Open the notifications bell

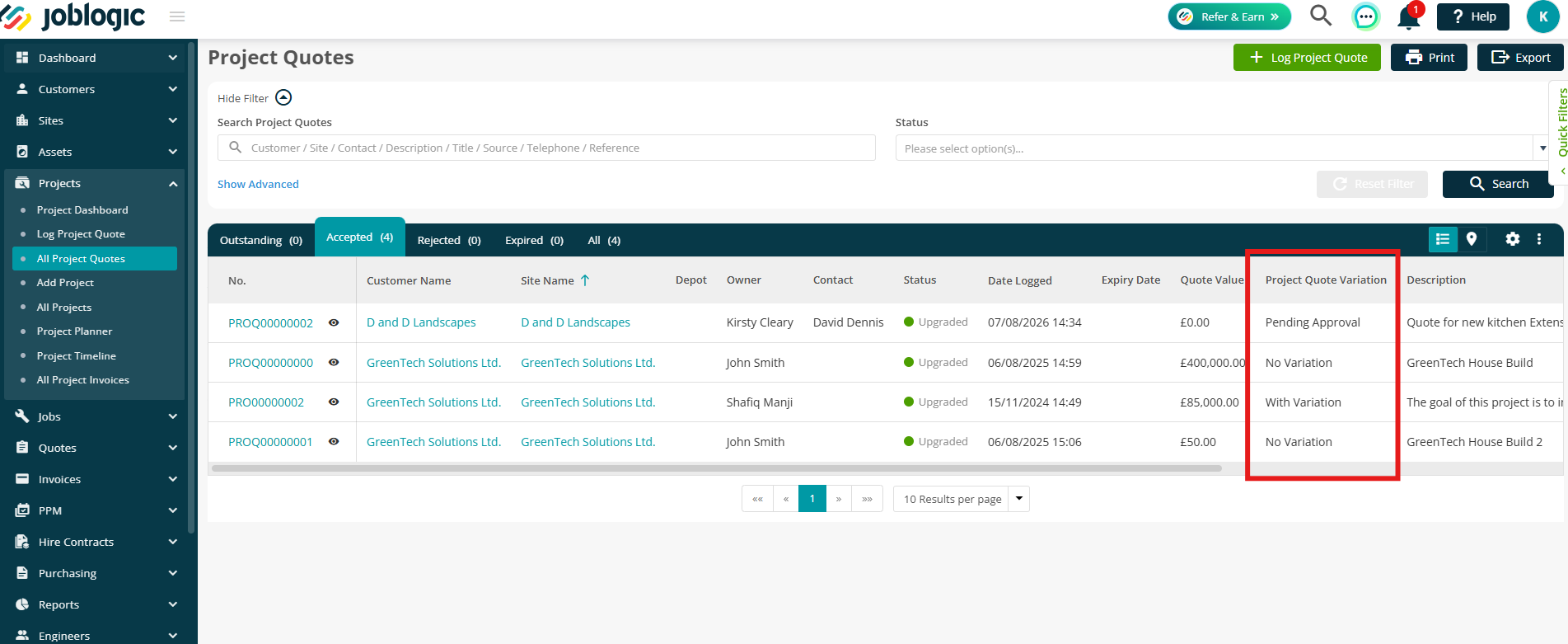(x=1409, y=16)
